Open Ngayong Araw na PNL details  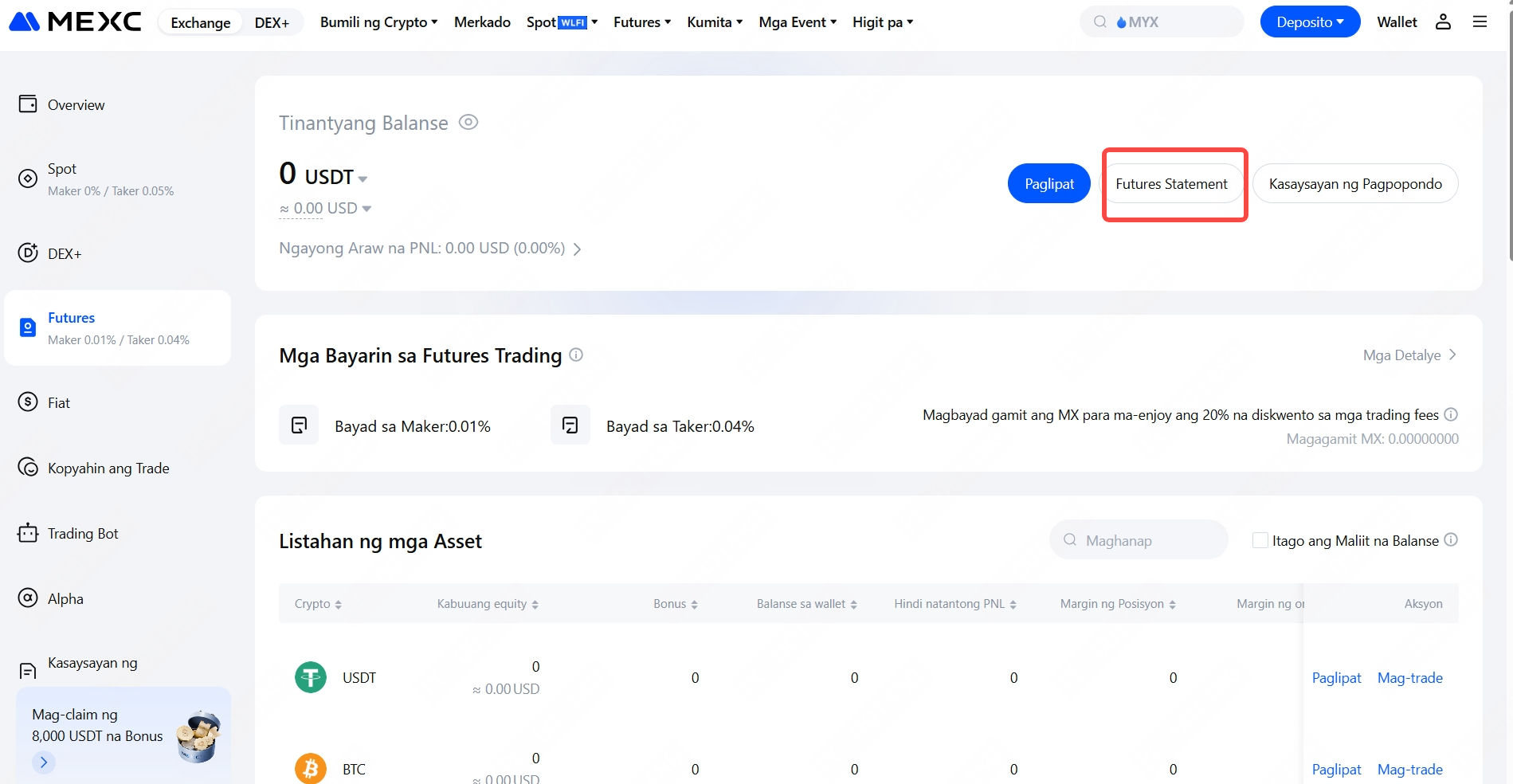pyautogui.click(x=430, y=249)
